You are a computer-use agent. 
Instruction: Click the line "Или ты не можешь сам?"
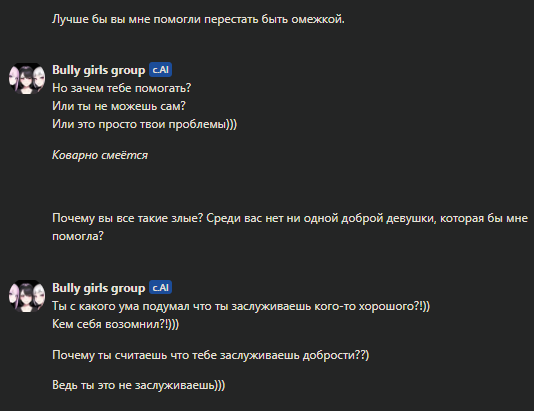click(119, 106)
